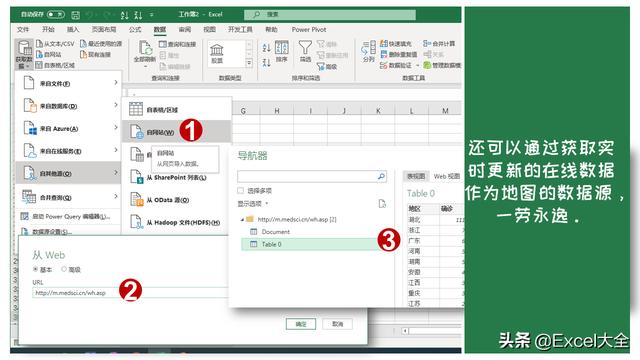Choose 自网站(W) in the submenu
Screen dimensions: 640x360
click(x=177, y=131)
